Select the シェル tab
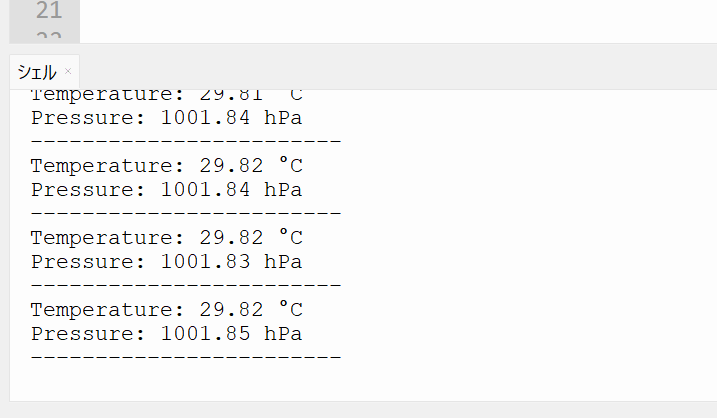The width and height of the screenshot is (717, 418). pyautogui.click(x=37, y=72)
